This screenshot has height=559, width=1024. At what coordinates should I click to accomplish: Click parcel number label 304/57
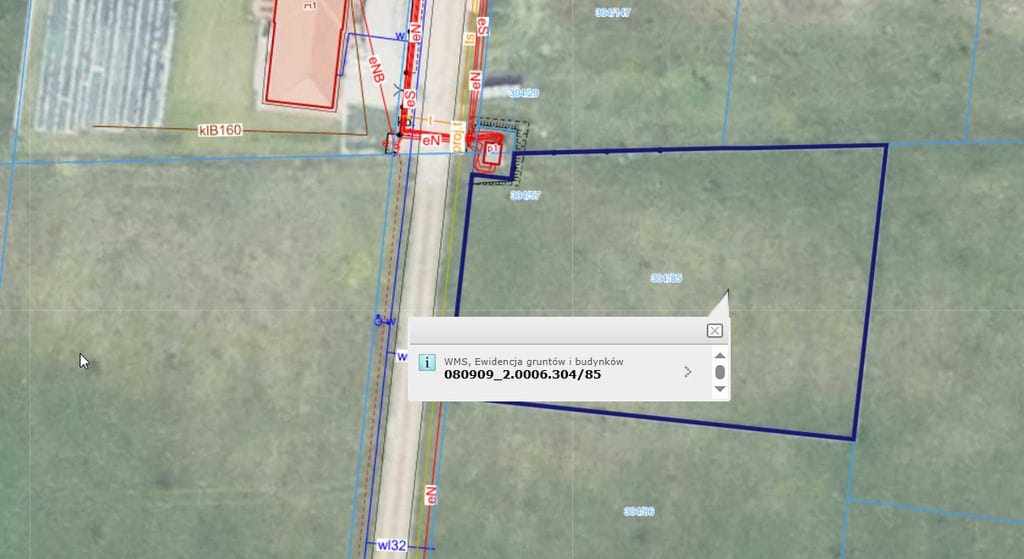[525, 196]
